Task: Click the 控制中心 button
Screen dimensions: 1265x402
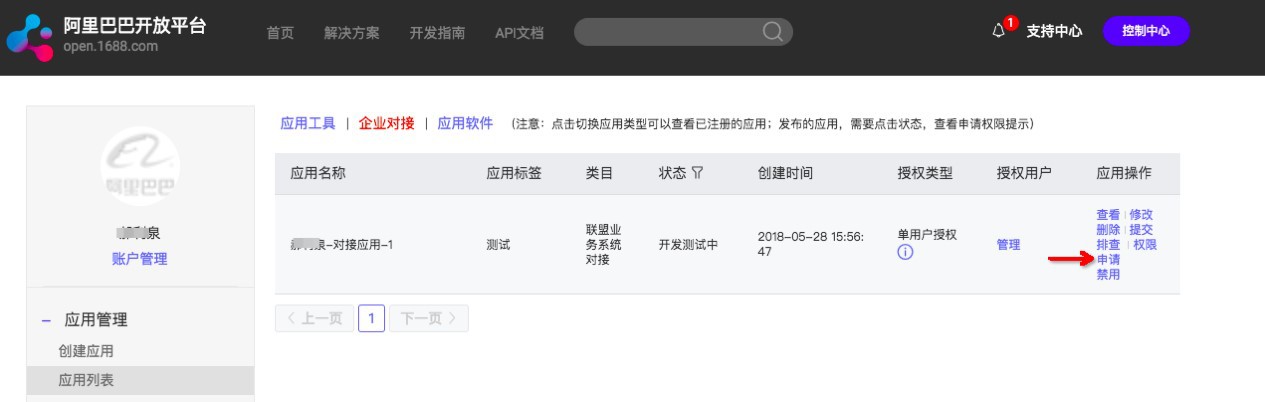Action: coord(1146,31)
